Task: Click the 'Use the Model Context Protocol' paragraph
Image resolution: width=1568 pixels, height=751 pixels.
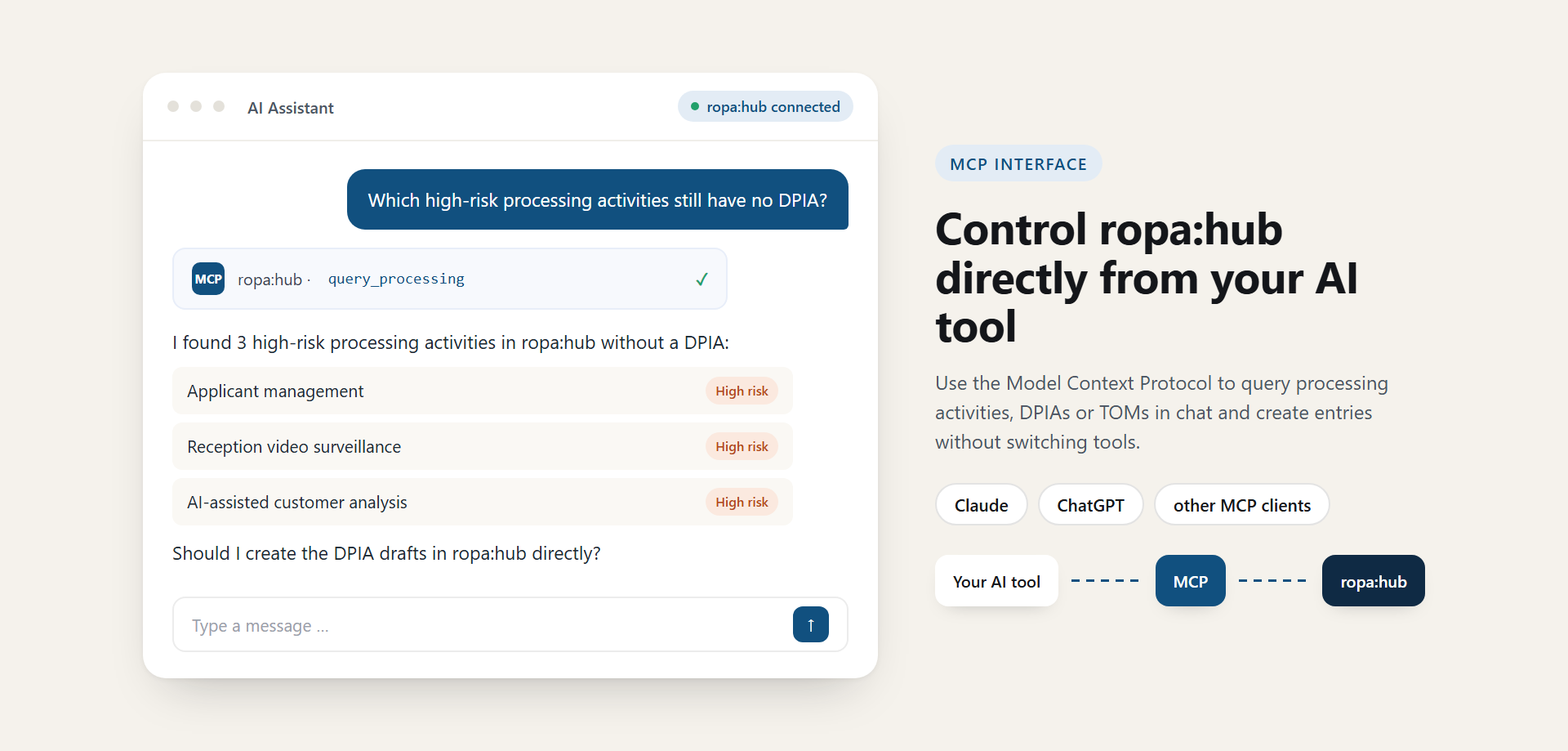Action: point(1161,413)
